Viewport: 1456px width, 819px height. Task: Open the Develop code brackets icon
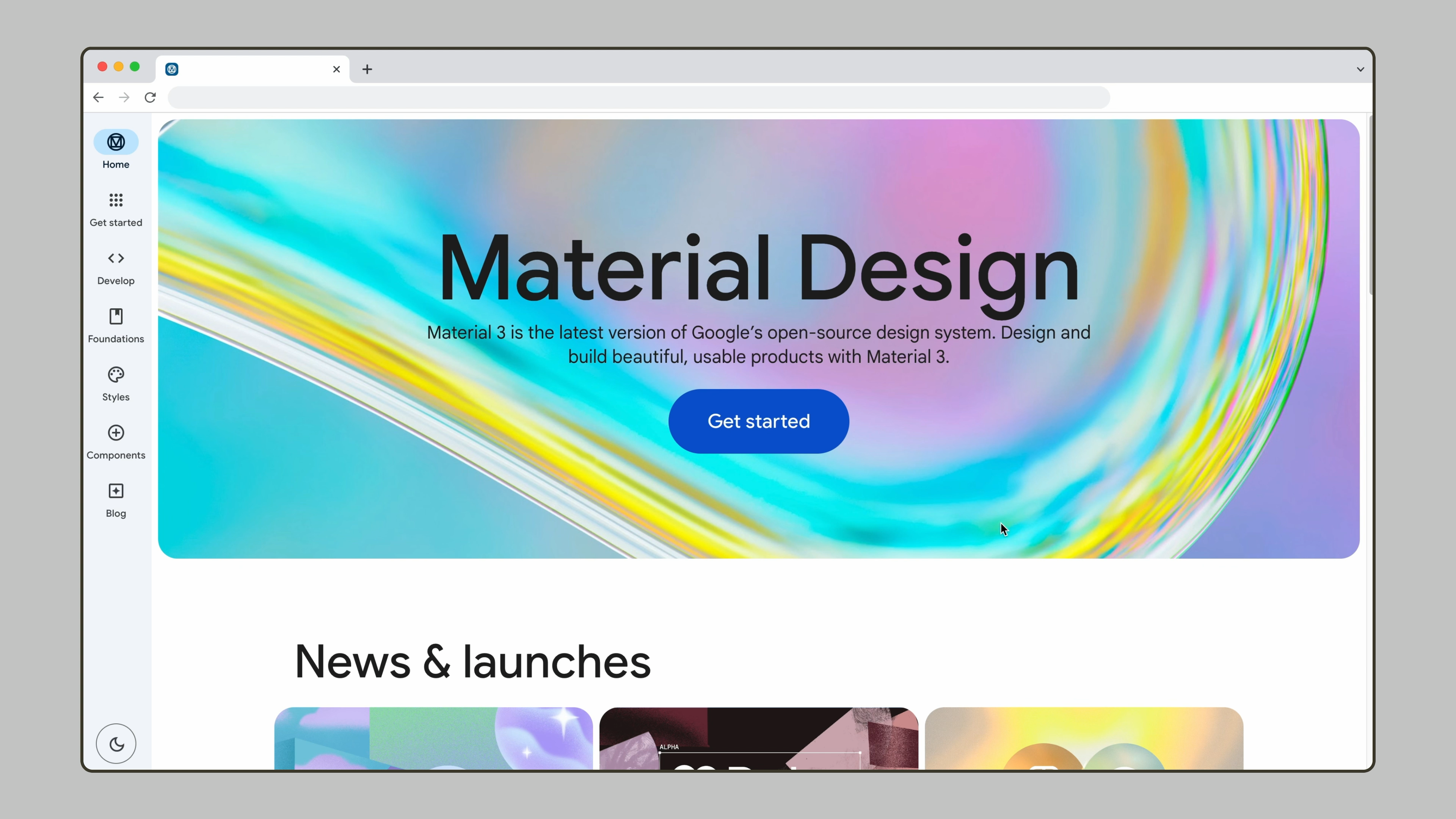coord(116,258)
